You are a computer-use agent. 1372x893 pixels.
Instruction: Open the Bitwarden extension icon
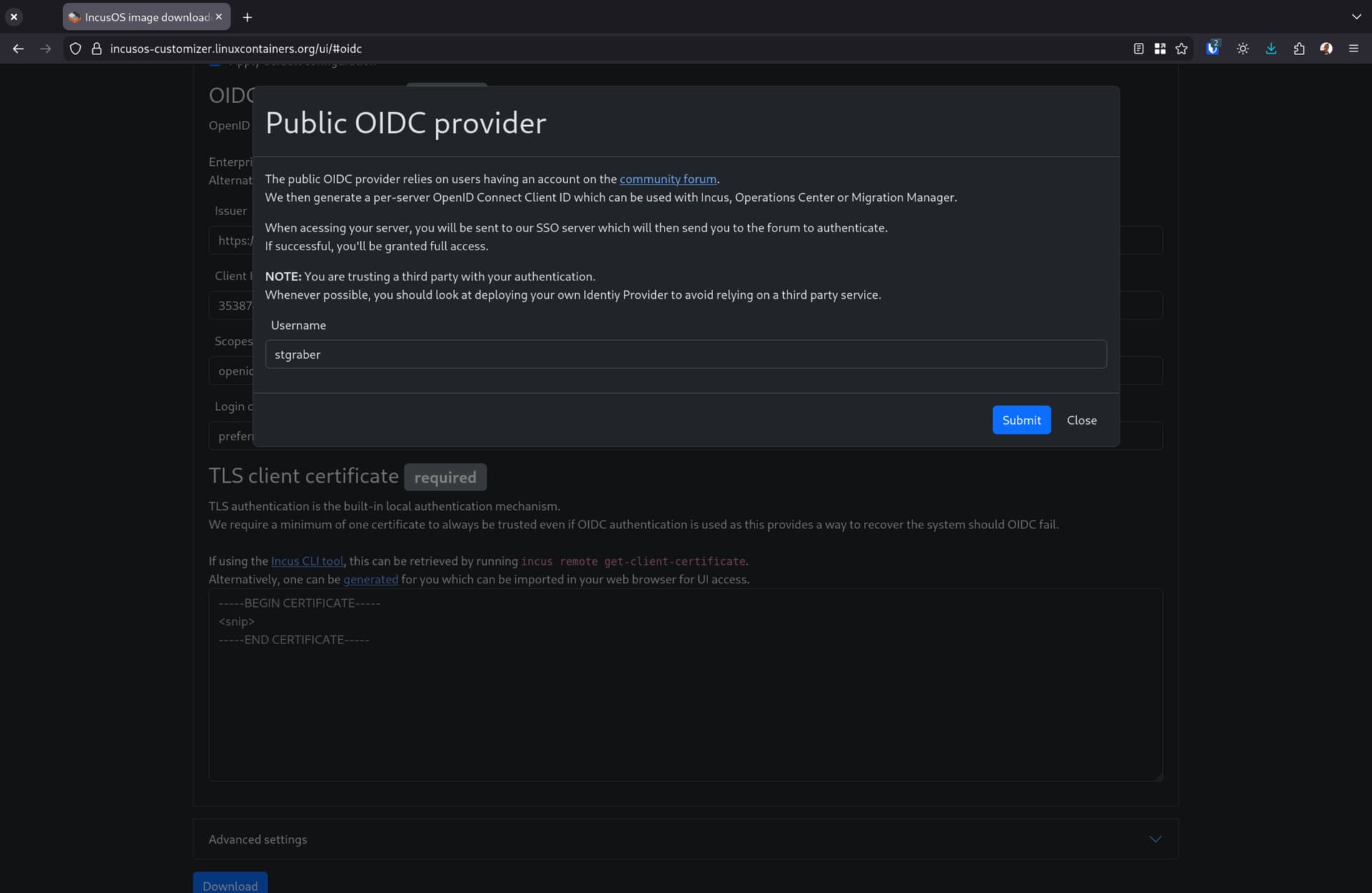[1213, 49]
